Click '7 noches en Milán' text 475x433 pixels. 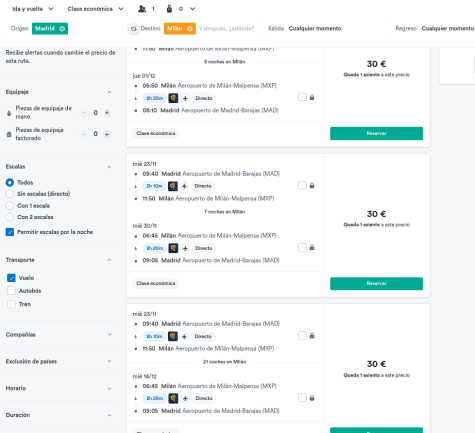pyautogui.click(x=225, y=212)
